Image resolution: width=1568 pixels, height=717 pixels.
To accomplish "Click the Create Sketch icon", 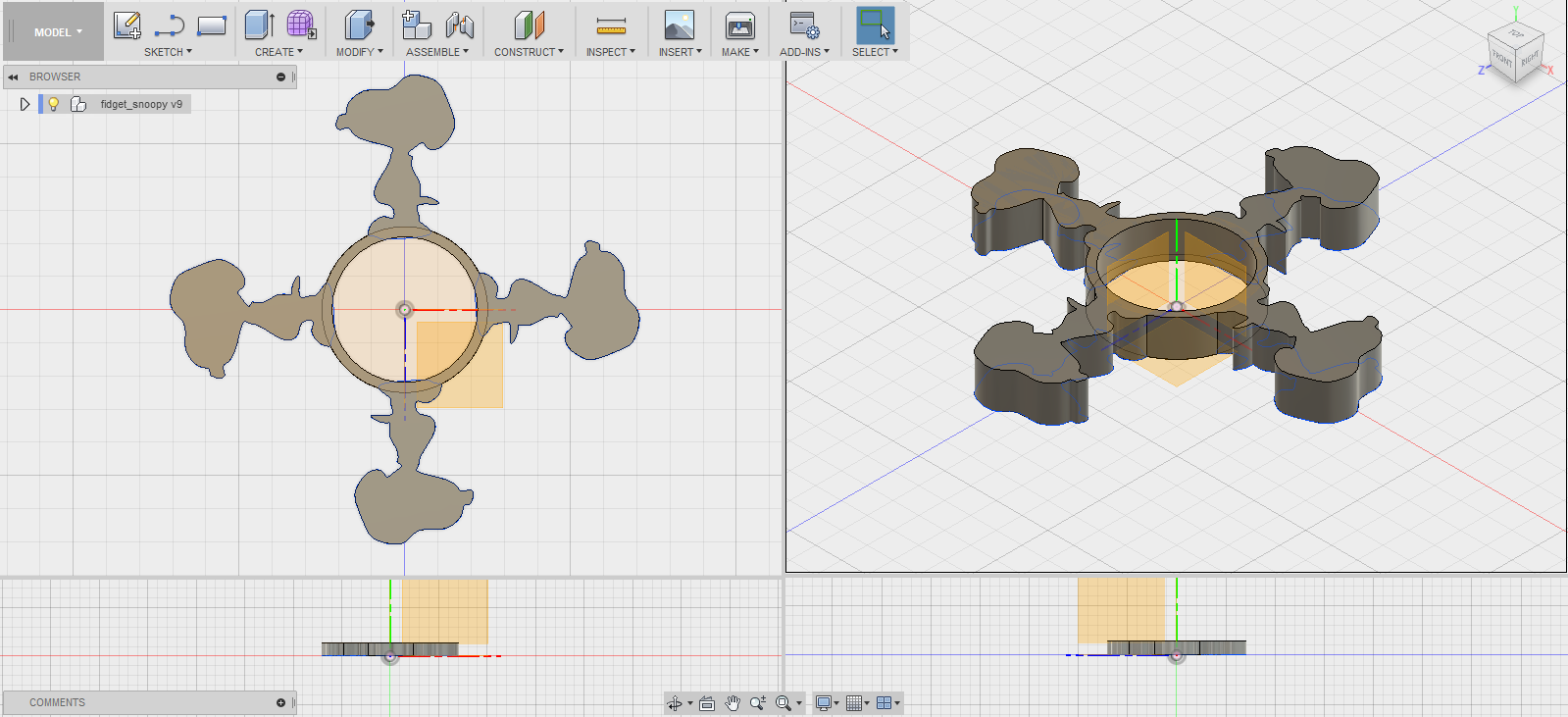I will point(126,26).
